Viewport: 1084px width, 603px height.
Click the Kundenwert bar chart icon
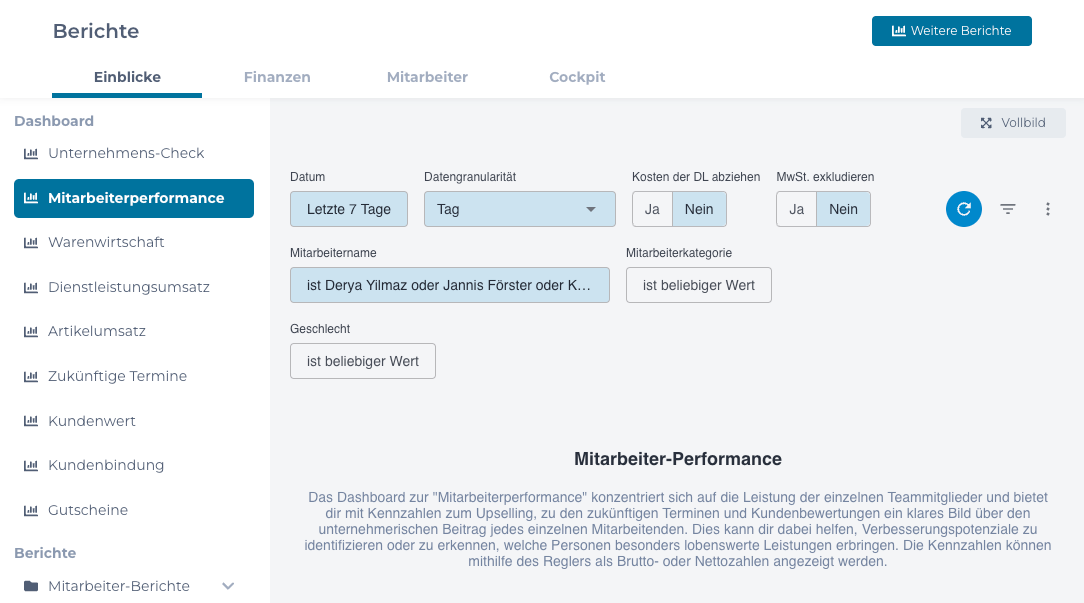pos(30,421)
